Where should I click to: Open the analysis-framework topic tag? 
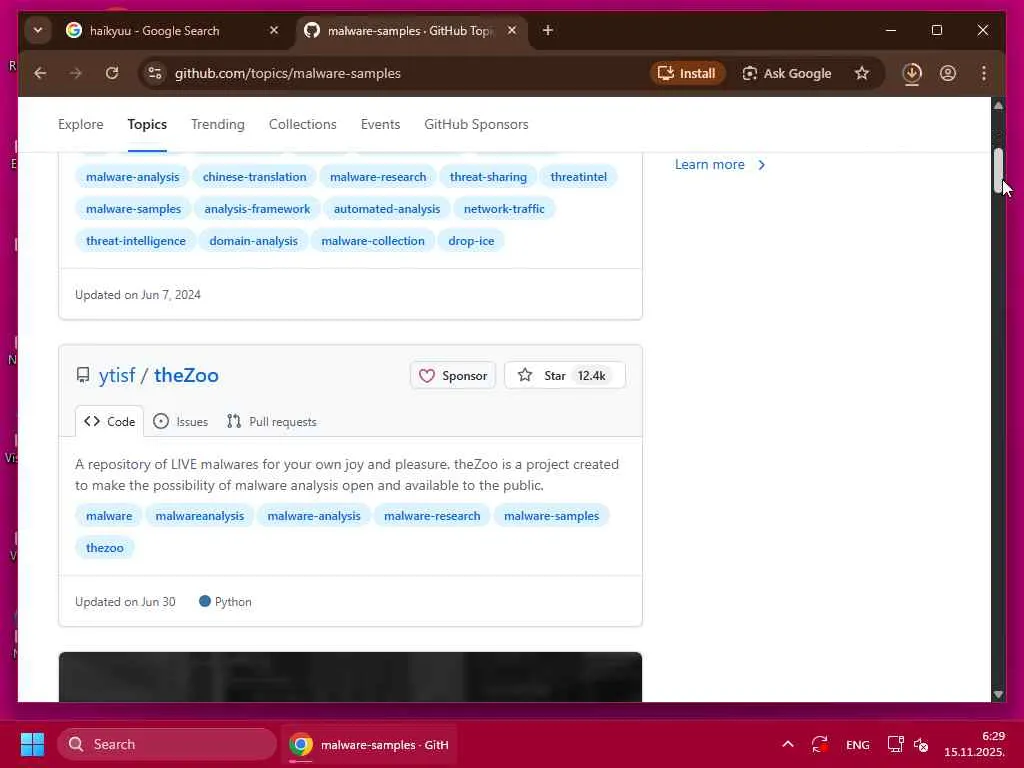click(x=257, y=209)
